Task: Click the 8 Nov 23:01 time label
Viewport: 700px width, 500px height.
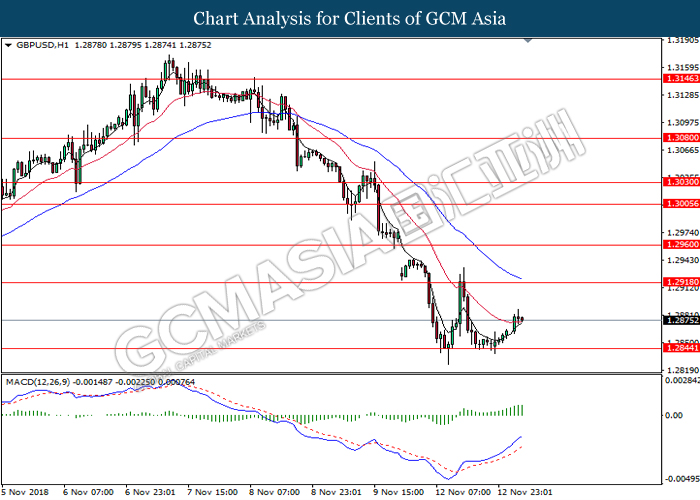Action: [336, 492]
